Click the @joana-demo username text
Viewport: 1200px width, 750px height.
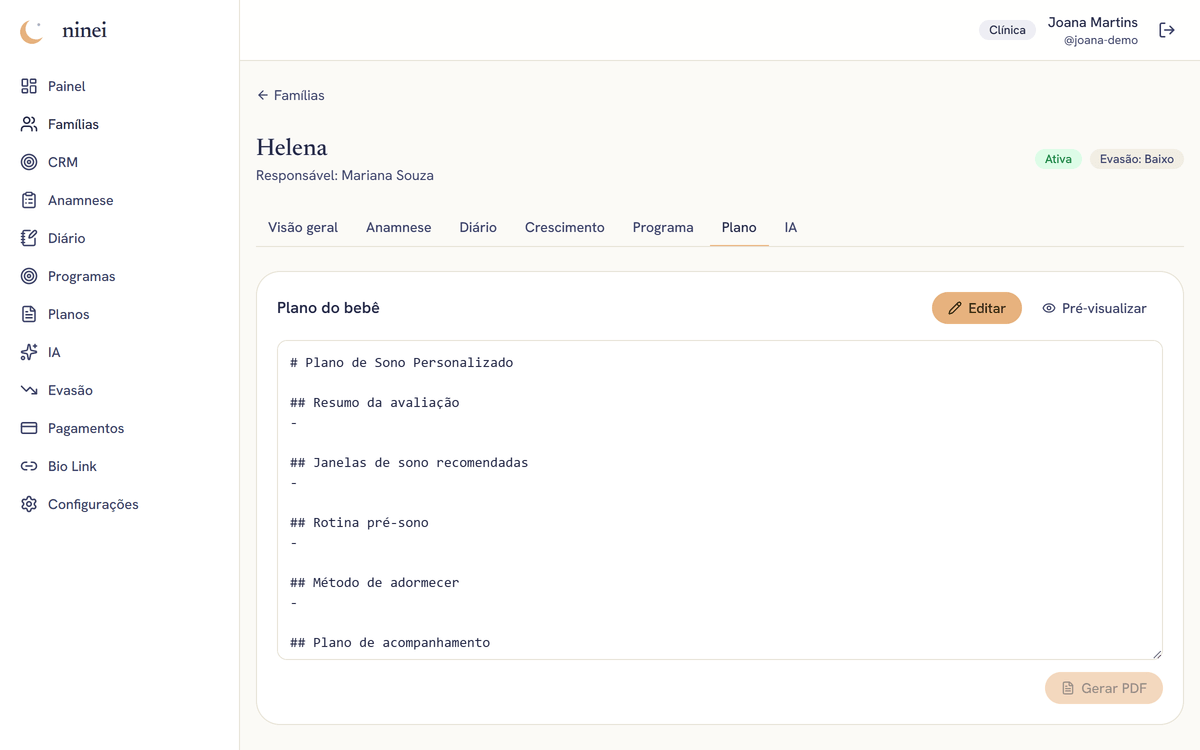1101,41
